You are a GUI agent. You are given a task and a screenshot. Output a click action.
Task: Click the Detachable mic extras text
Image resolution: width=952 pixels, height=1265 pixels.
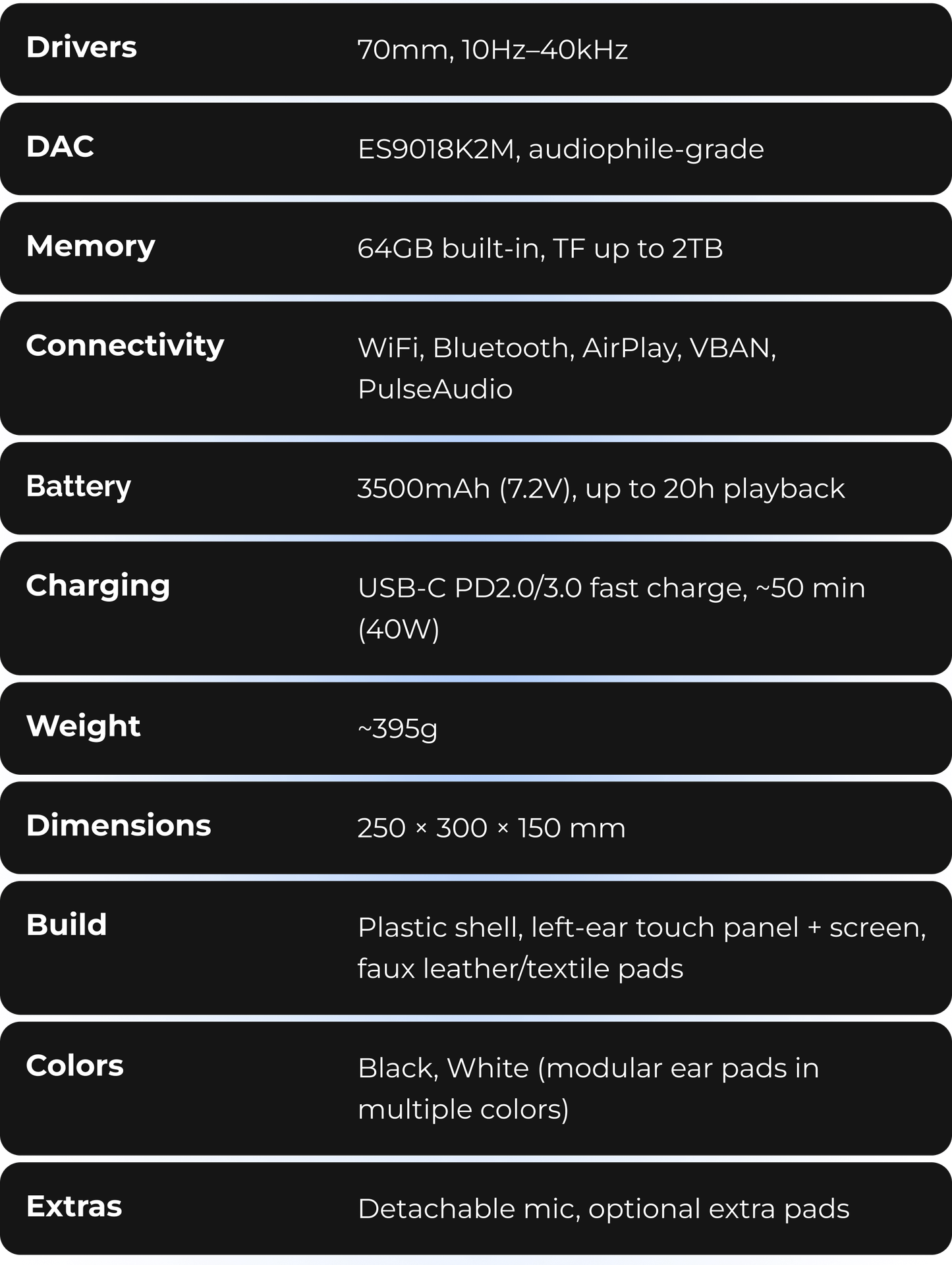tap(603, 1209)
